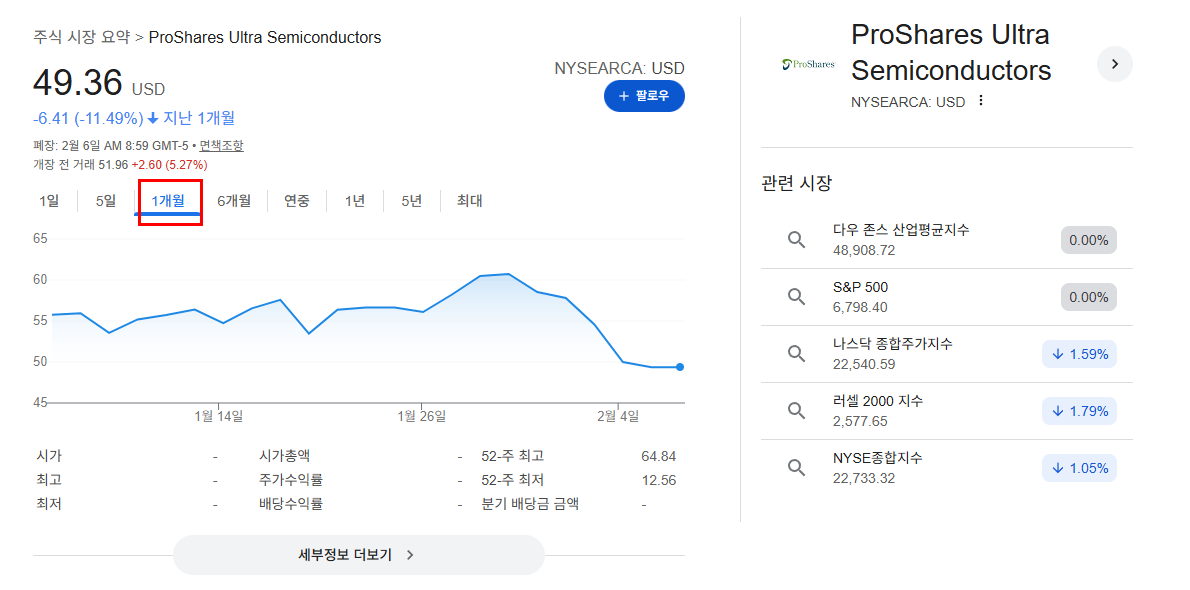Click the pre-market price 51.96 text
The image size is (1190, 590).
(113, 164)
